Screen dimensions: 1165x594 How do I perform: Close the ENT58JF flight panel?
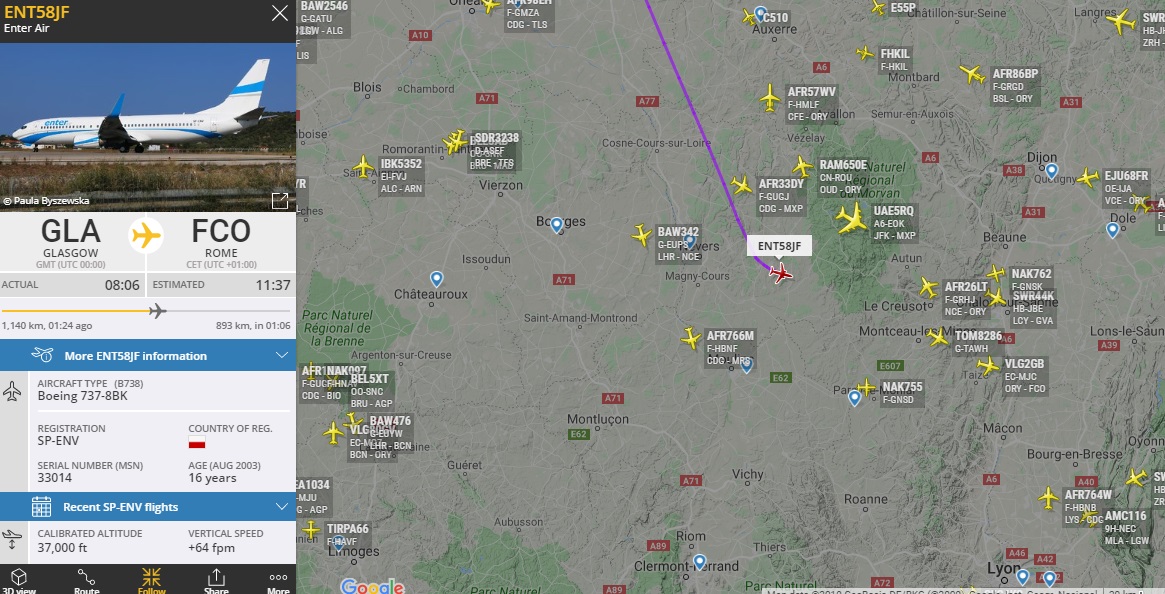pyautogui.click(x=279, y=13)
